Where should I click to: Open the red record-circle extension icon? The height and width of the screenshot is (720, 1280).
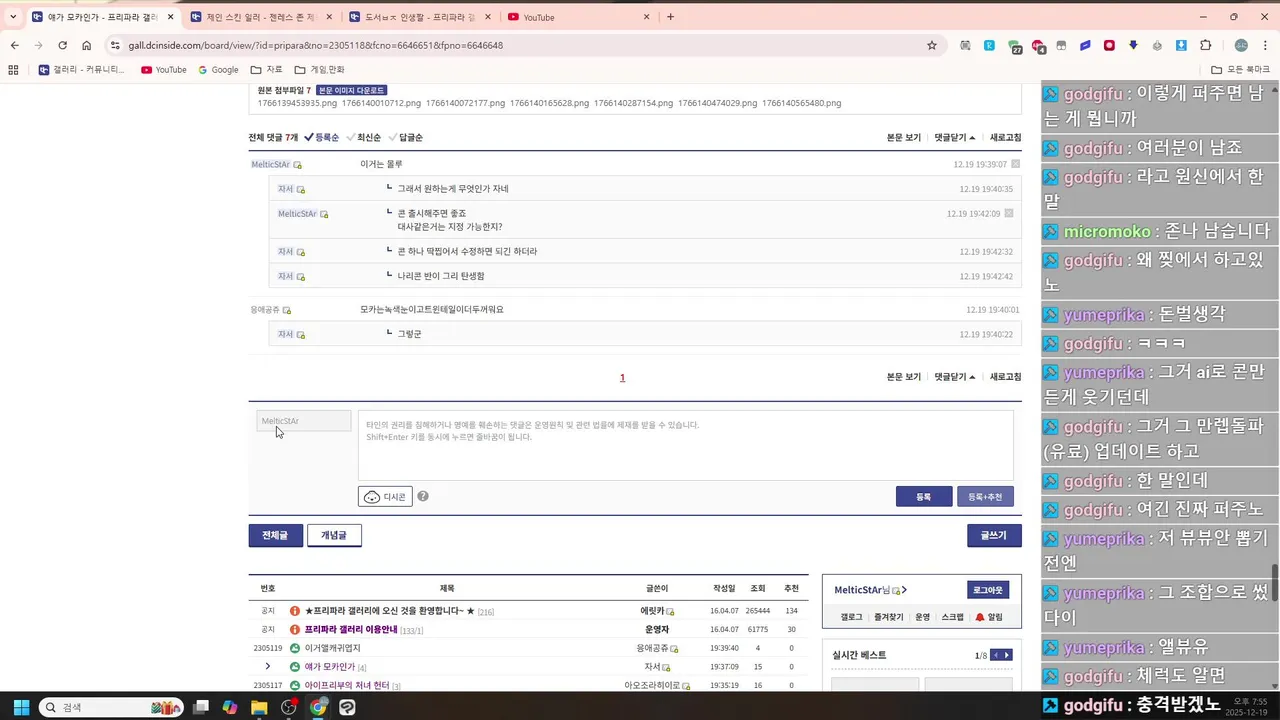pos(1109,45)
